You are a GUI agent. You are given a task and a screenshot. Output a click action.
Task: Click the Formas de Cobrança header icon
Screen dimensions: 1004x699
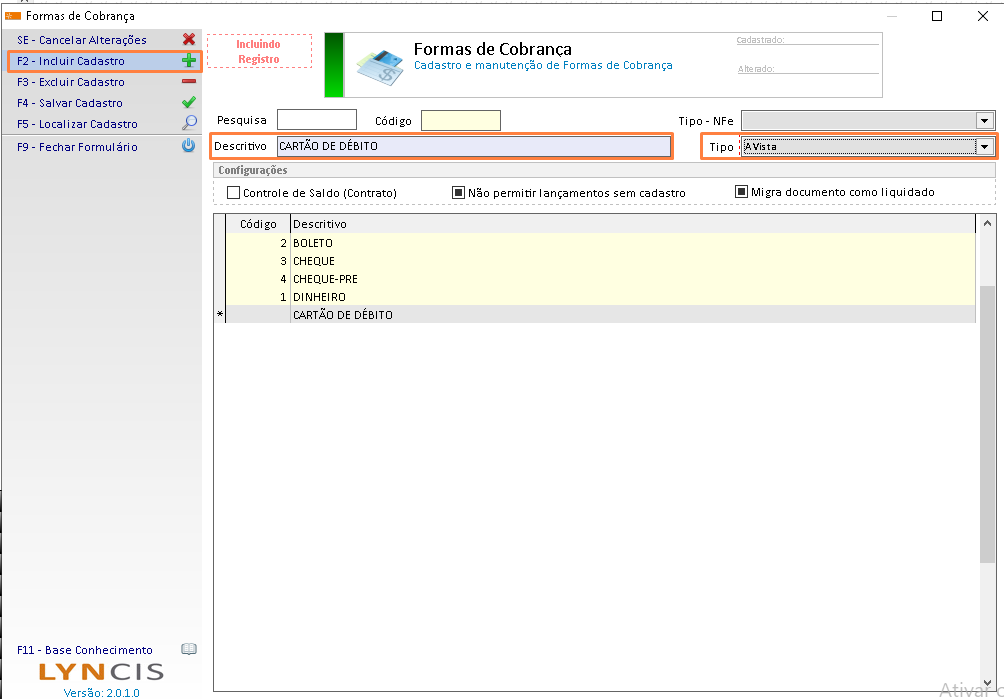click(x=379, y=66)
